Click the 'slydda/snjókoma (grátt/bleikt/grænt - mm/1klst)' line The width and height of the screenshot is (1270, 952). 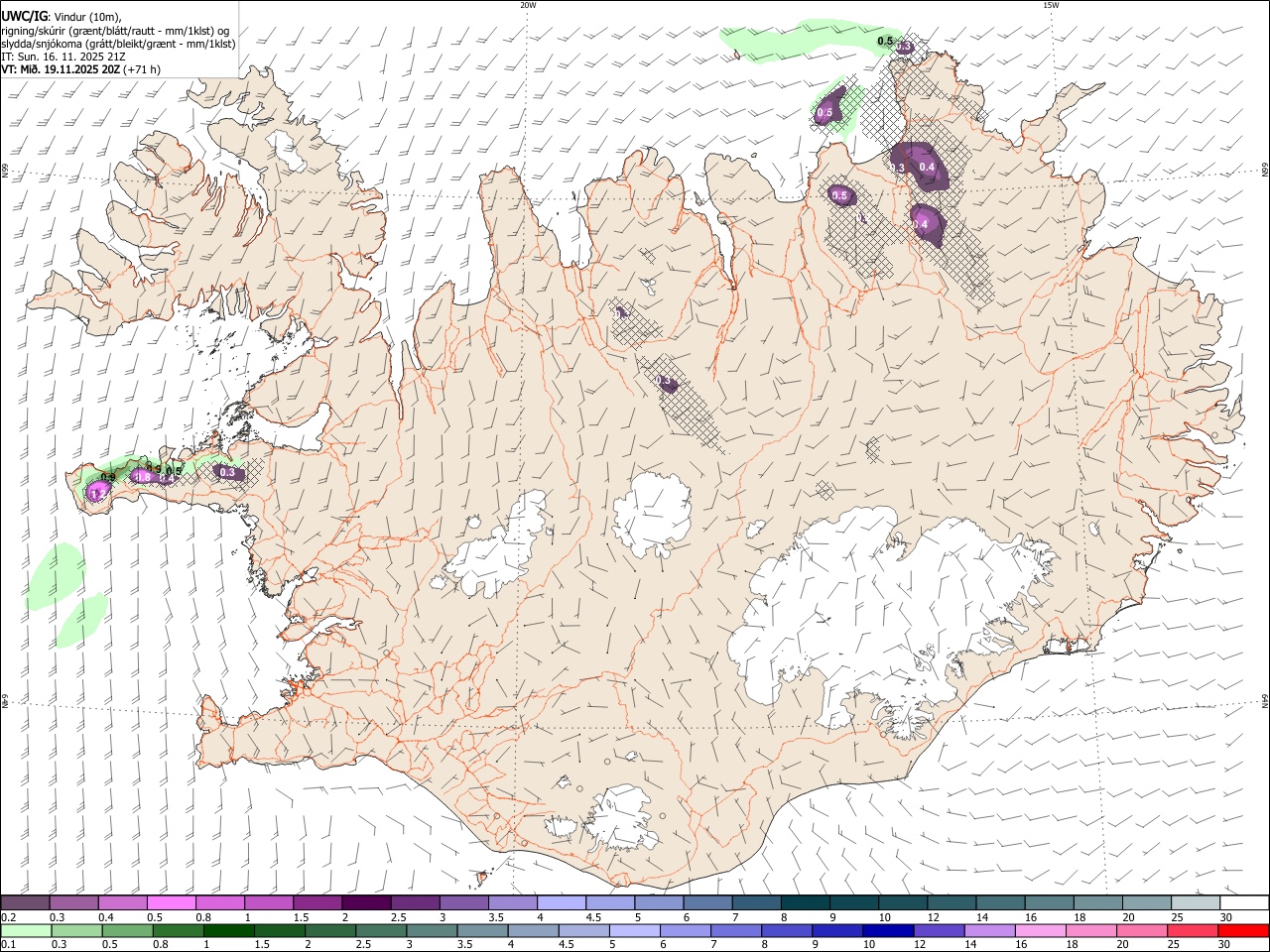[x=118, y=44]
